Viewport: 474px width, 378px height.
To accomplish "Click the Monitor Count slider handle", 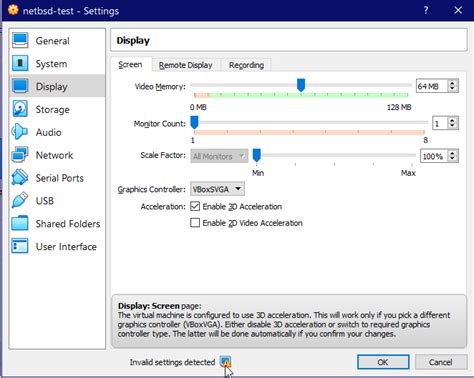I will (x=194, y=122).
